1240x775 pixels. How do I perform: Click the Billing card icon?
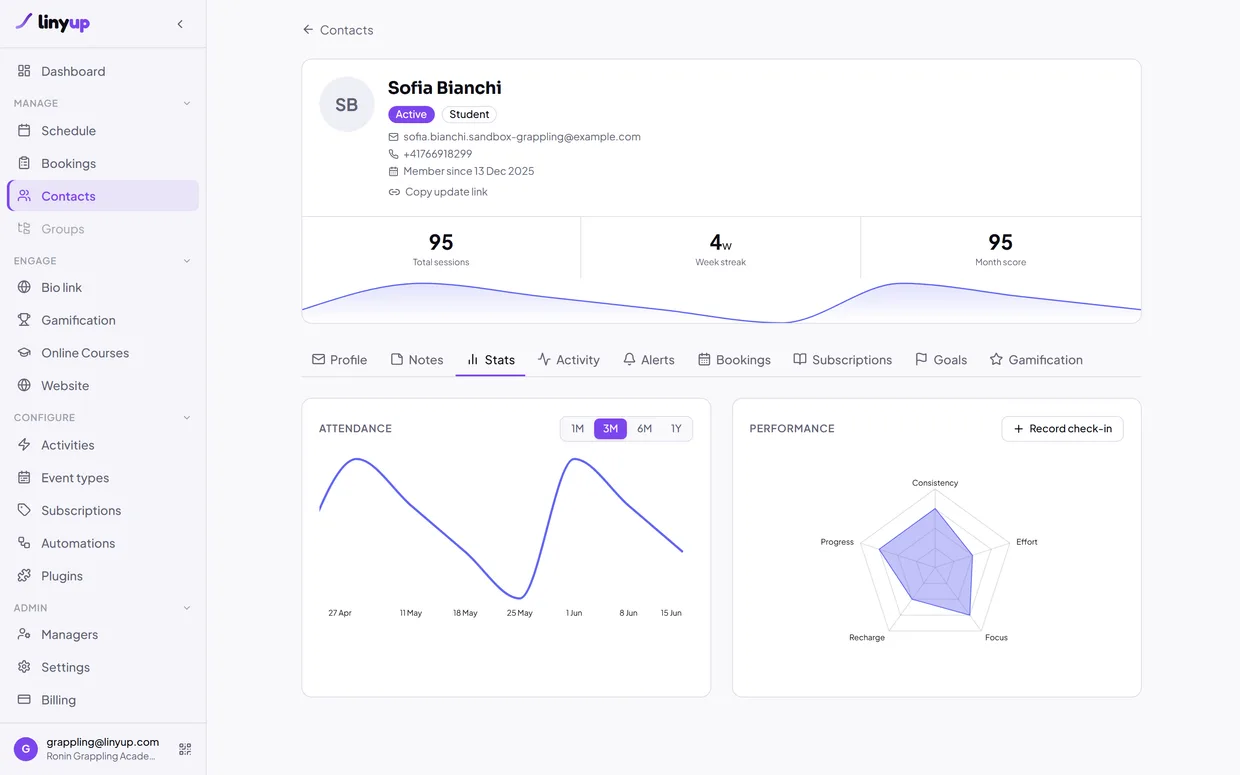coord(24,700)
